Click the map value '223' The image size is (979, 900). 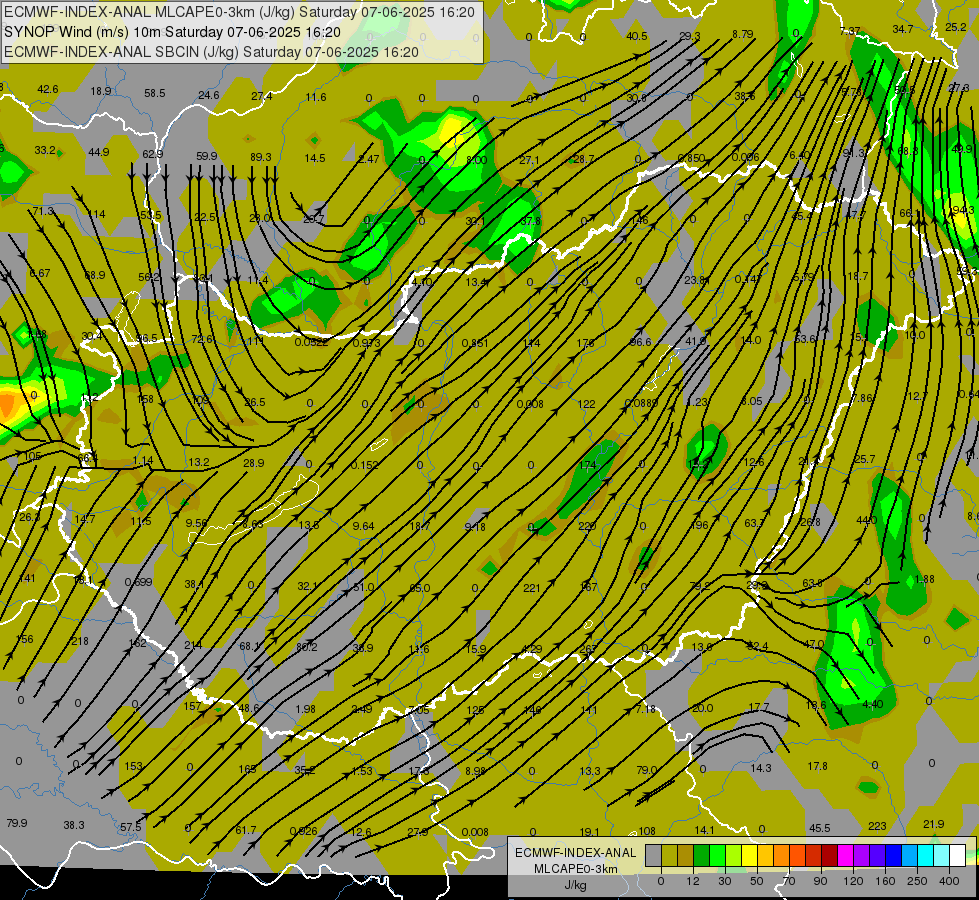[877, 826]
